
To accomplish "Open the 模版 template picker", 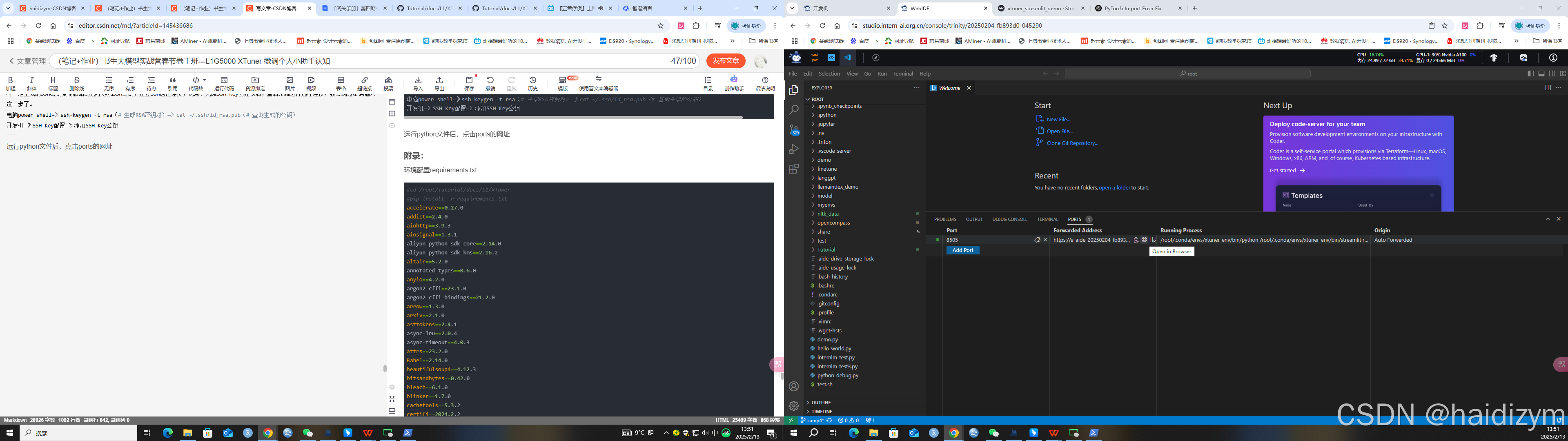I will click(x=563, y=83).
